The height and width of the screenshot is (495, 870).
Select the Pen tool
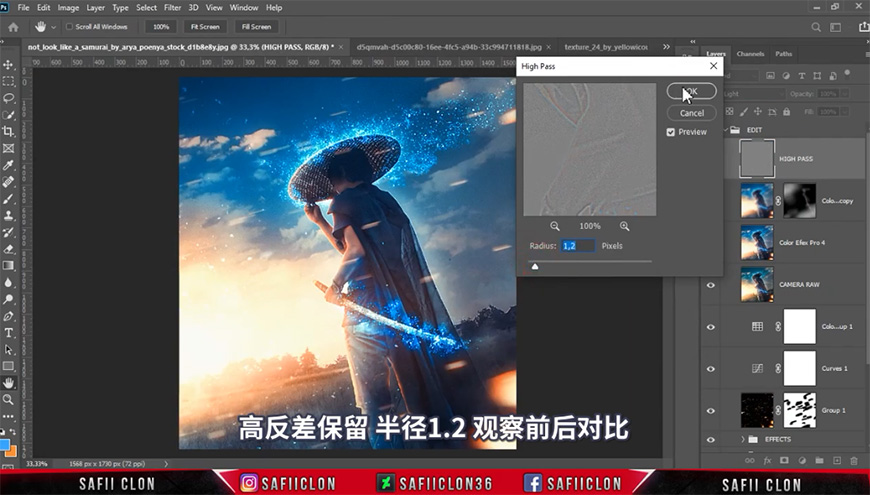(8, 316)
